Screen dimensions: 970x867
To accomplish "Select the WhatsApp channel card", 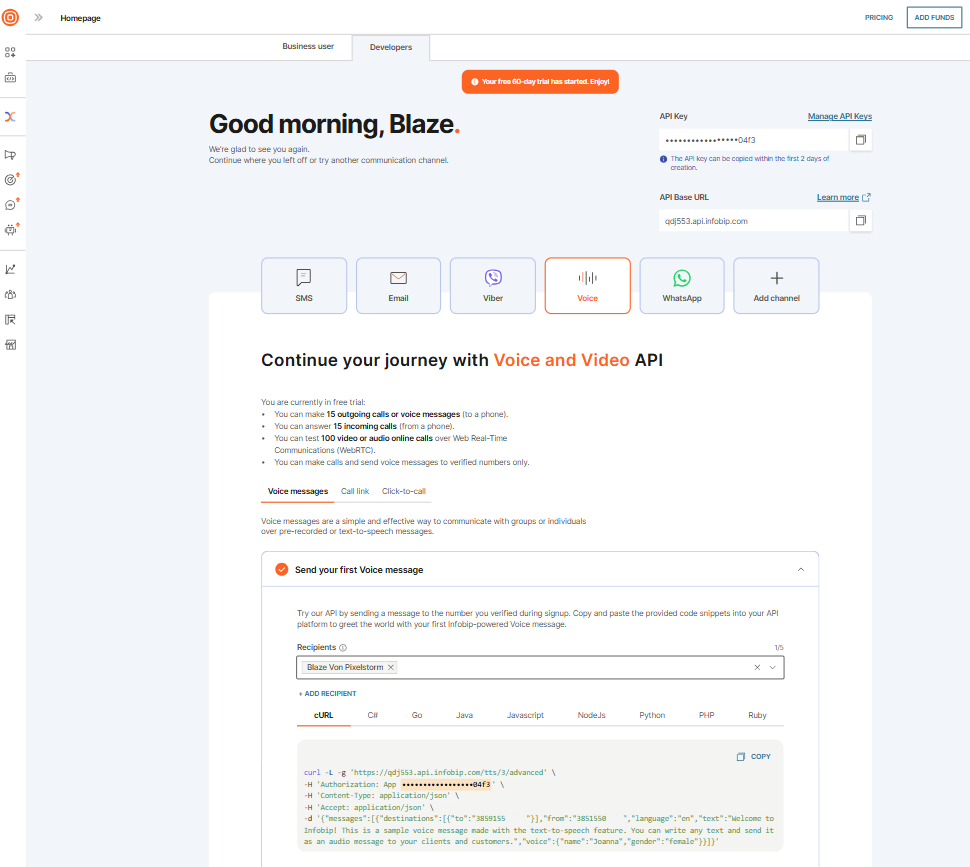I will [682, 286].
